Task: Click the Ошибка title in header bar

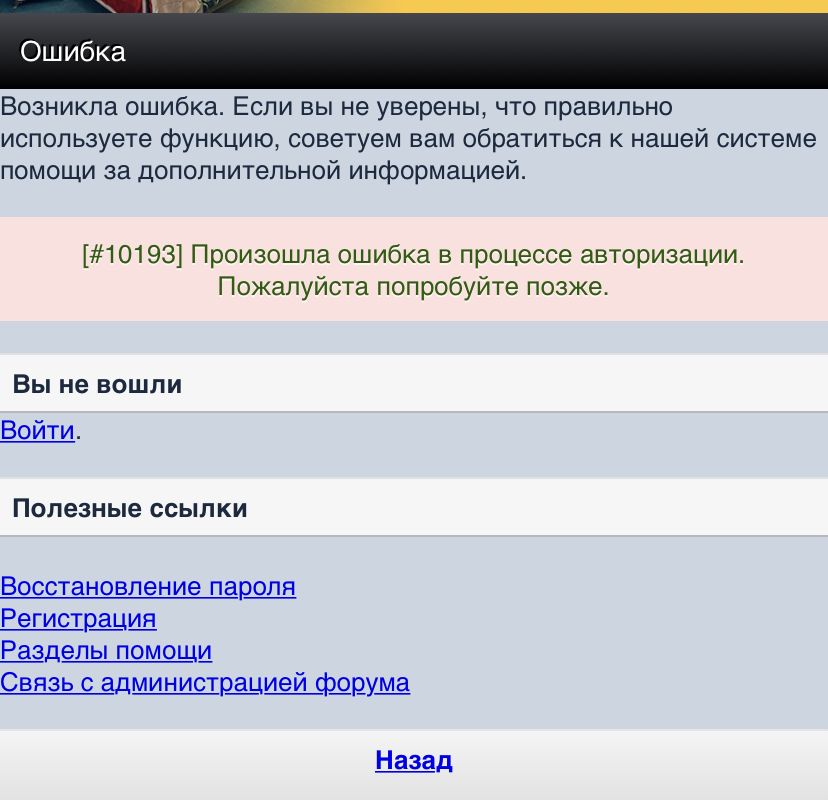Action: coord(73,52)
